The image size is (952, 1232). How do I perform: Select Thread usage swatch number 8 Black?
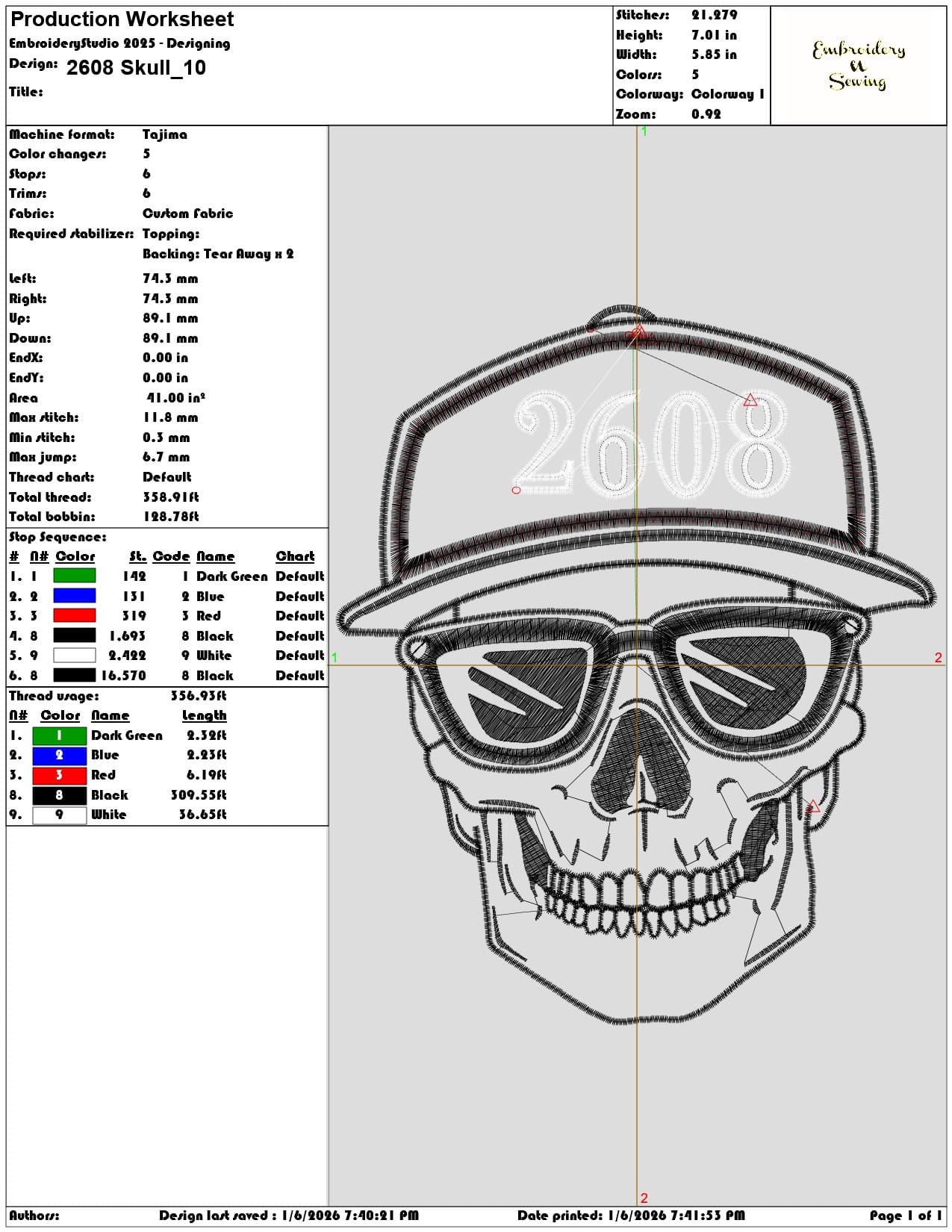[59, 795]
